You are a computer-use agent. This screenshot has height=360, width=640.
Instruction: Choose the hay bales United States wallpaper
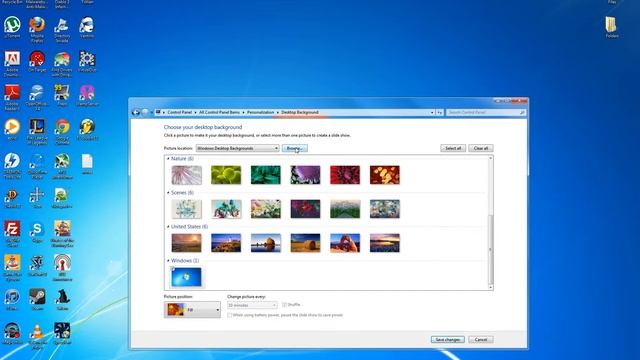click(x=305, y=243)
